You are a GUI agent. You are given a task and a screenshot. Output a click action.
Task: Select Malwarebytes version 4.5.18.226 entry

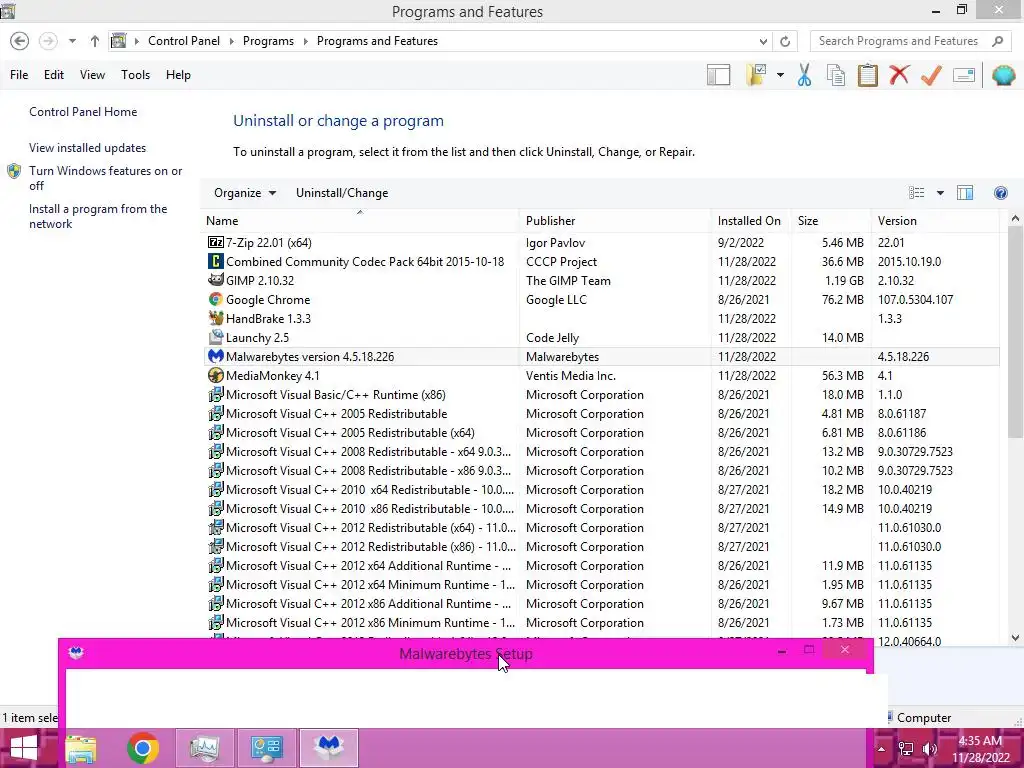tap(600, 357)
